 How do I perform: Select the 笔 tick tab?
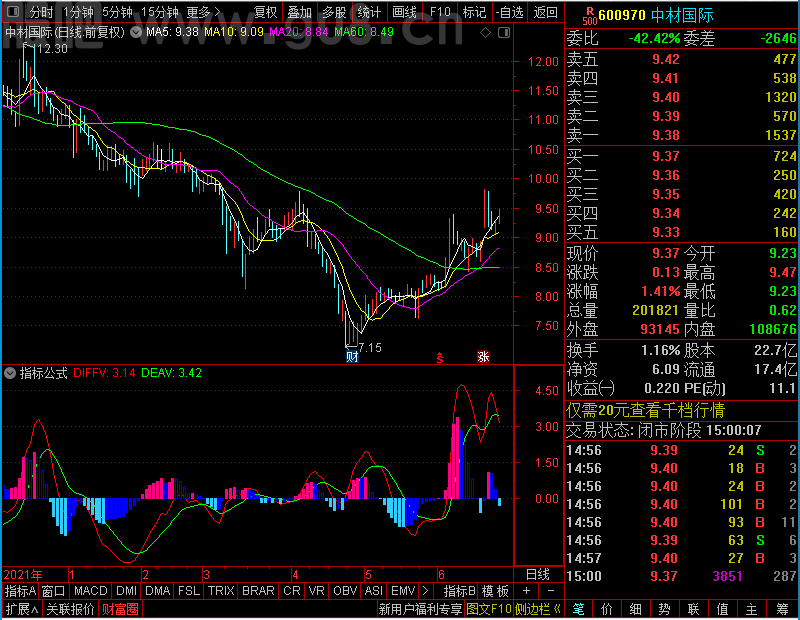(578, 609)
